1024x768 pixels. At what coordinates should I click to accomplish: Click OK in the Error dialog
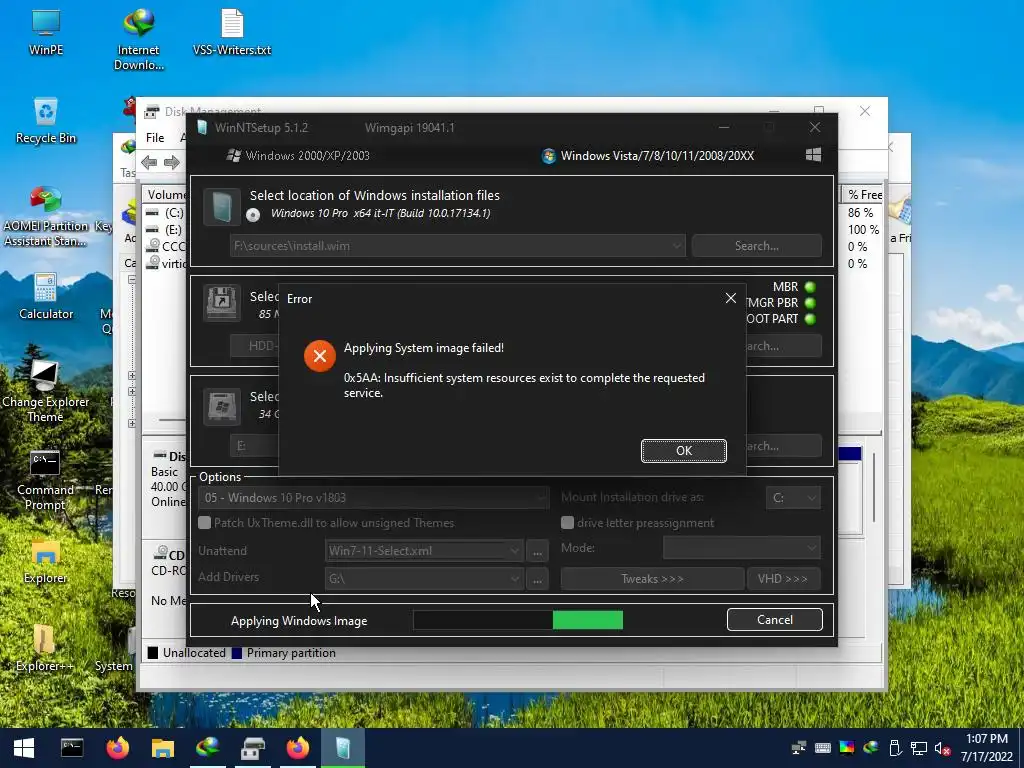point(683,451)
